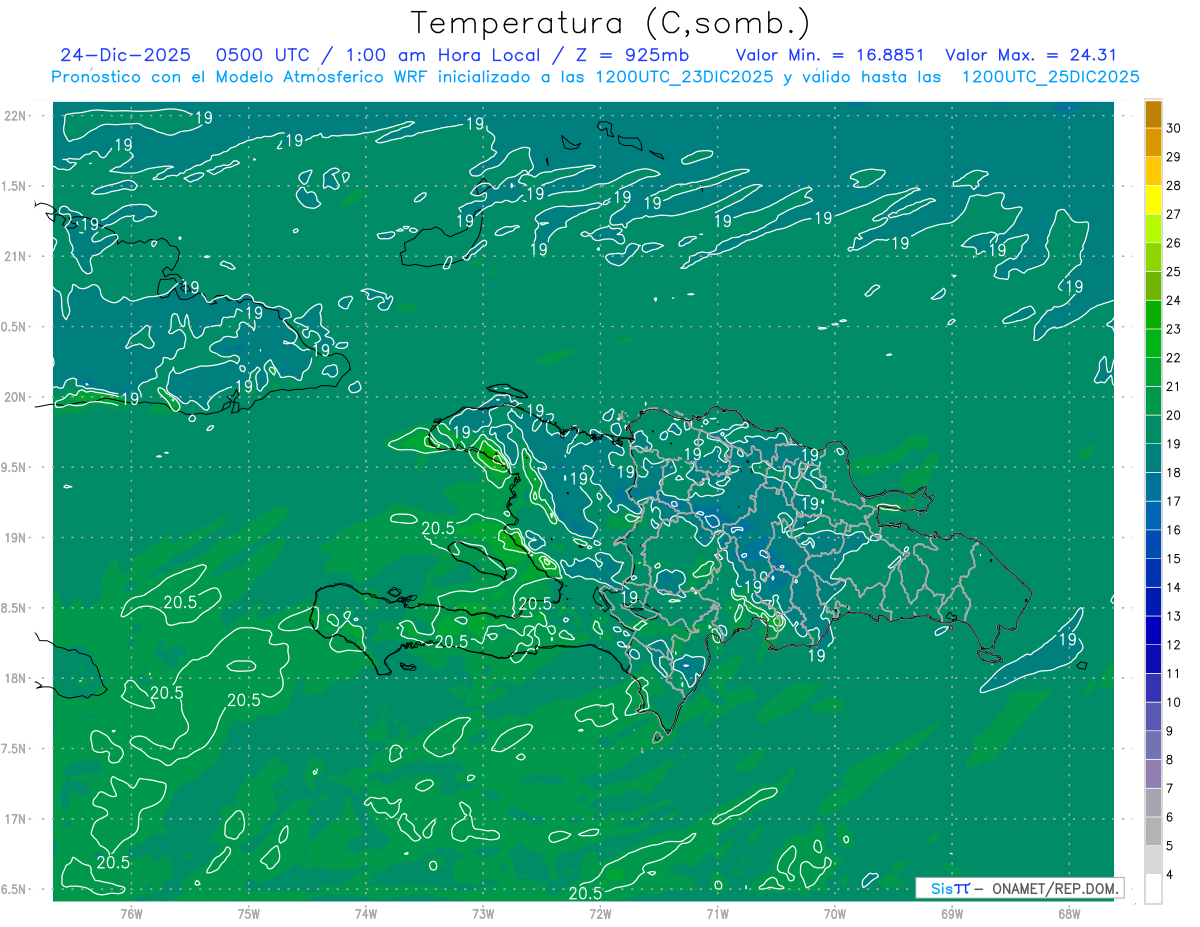Click legend value 4 on the color scale
Image resolution: width=1200 pixels, height=927 pixels.
point(1171,875)
